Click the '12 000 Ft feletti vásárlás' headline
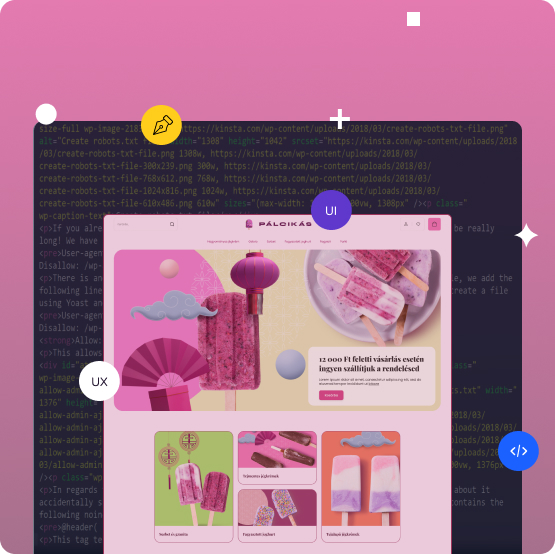Image resolution: width=555 pixels, height=554 pixels. 371,364
